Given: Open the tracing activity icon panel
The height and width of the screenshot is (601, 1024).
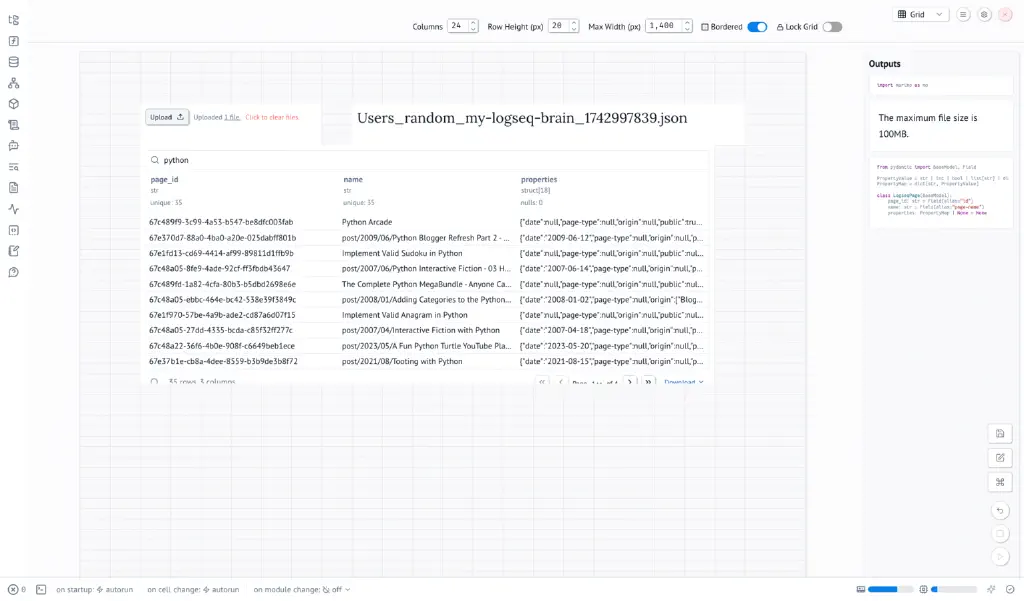Looking at the screenshot, I should pos(14,209).
